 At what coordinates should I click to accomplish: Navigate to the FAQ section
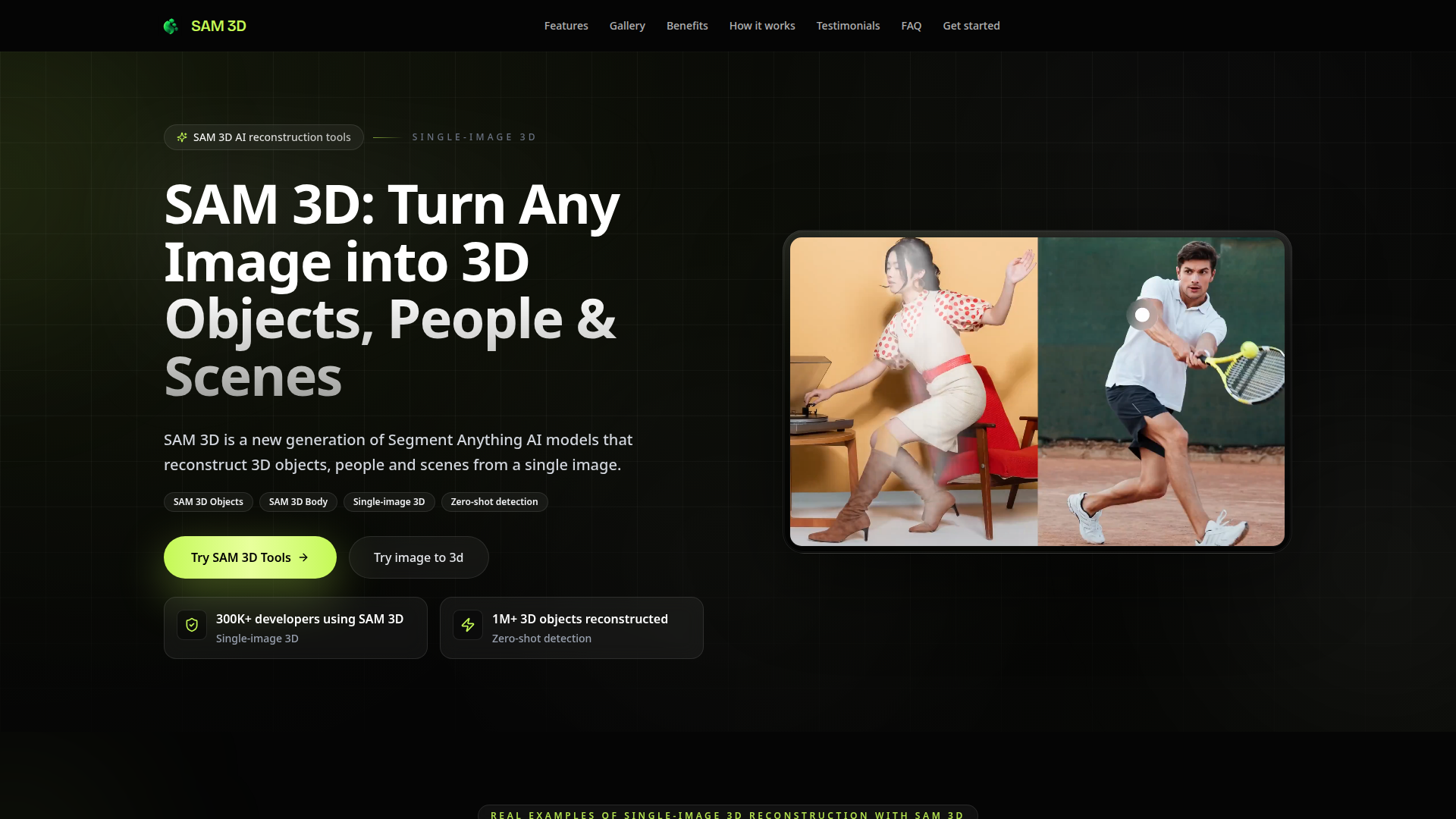point(912,26)
